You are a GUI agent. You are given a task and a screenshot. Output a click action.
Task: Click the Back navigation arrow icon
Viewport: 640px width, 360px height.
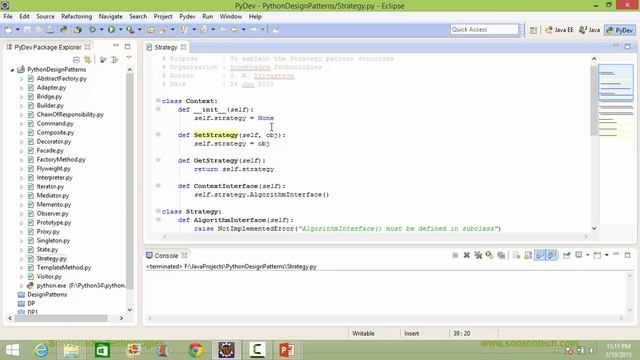coord(235,29)
